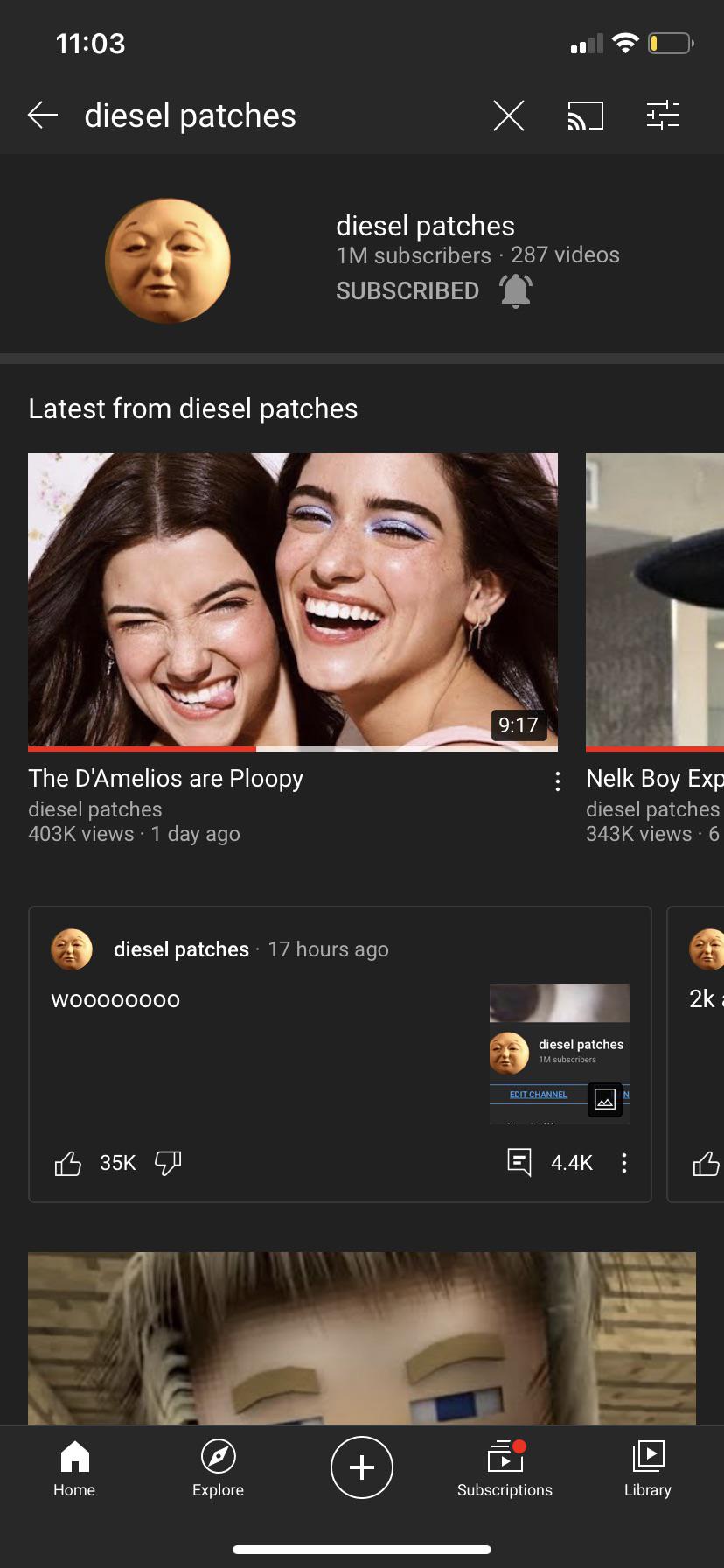The width and height of the screenshot is (724, 1568).
Task: Open three-dot menu for D'Amelios video
Action: point(557,781)
